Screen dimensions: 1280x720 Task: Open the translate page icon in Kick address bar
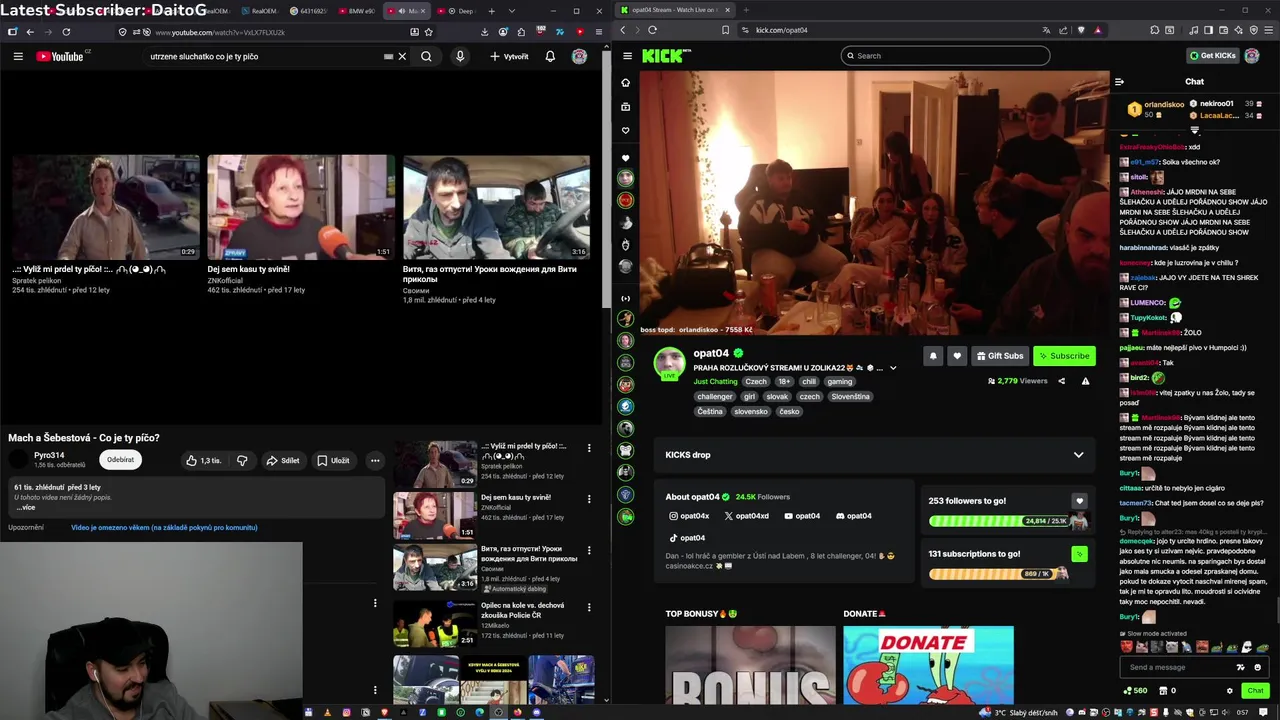tap(1046, 30)
